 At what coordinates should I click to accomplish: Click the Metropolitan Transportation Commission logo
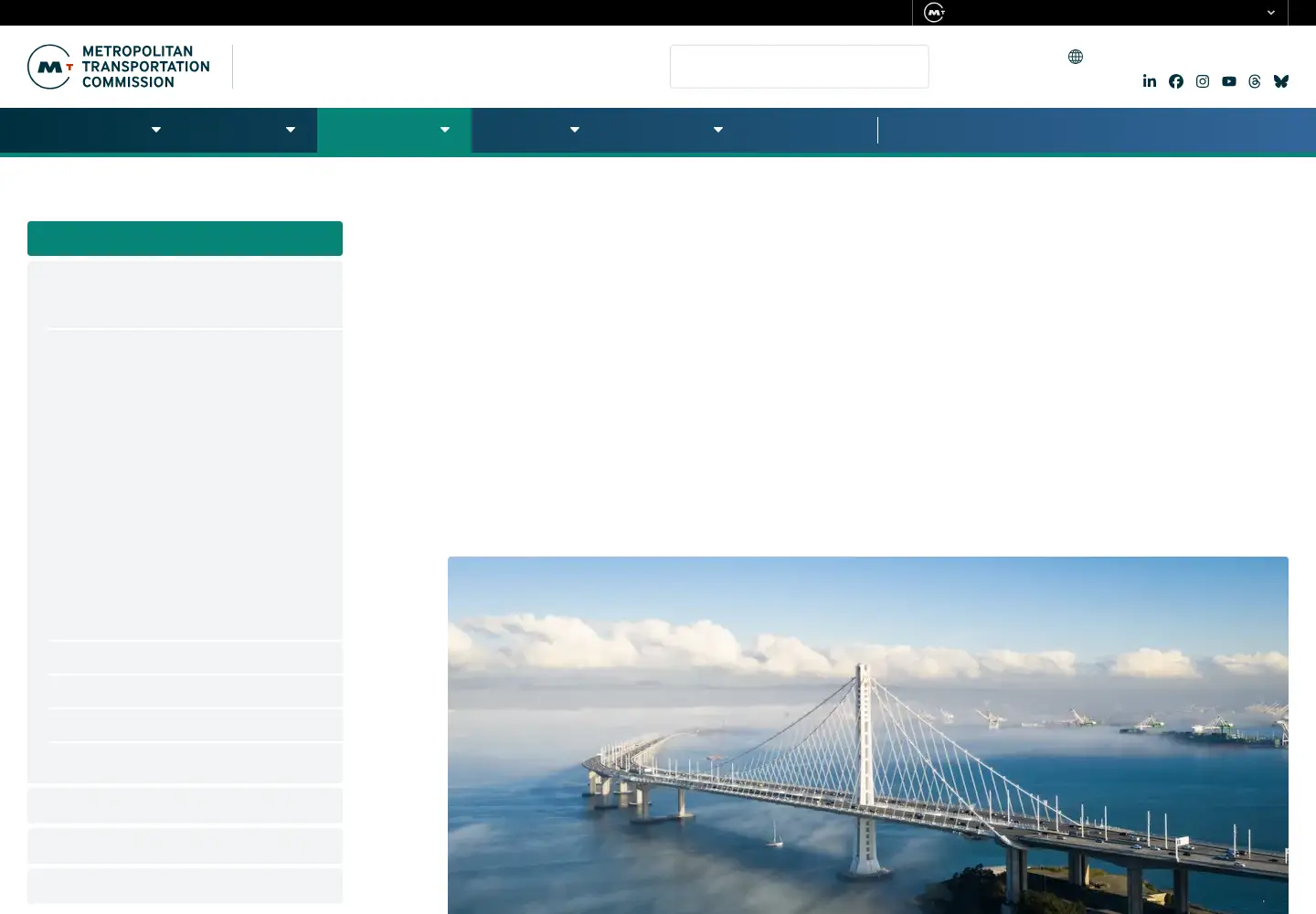click(119, 67)
